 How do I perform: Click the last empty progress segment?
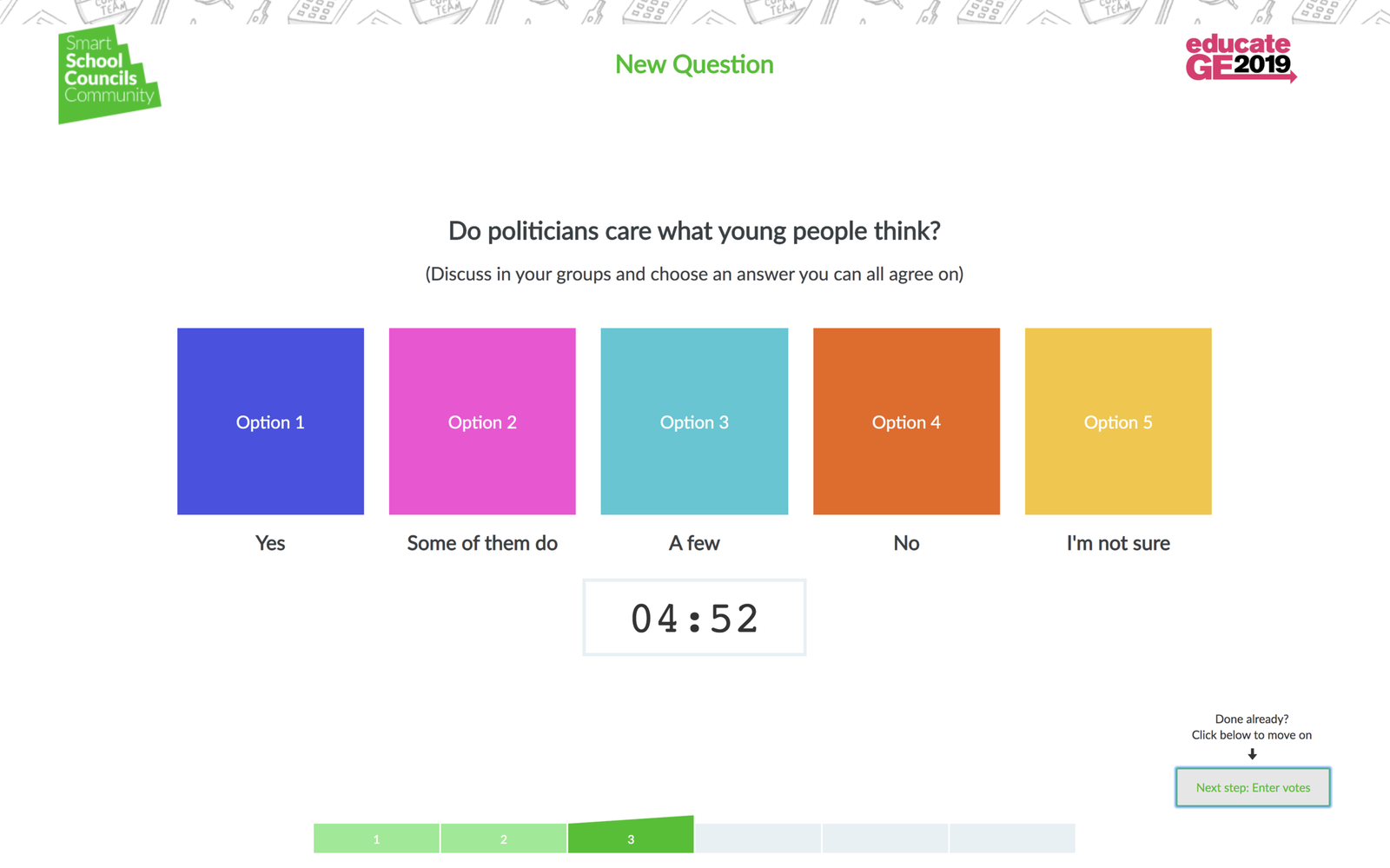[x=1012, y=838]
